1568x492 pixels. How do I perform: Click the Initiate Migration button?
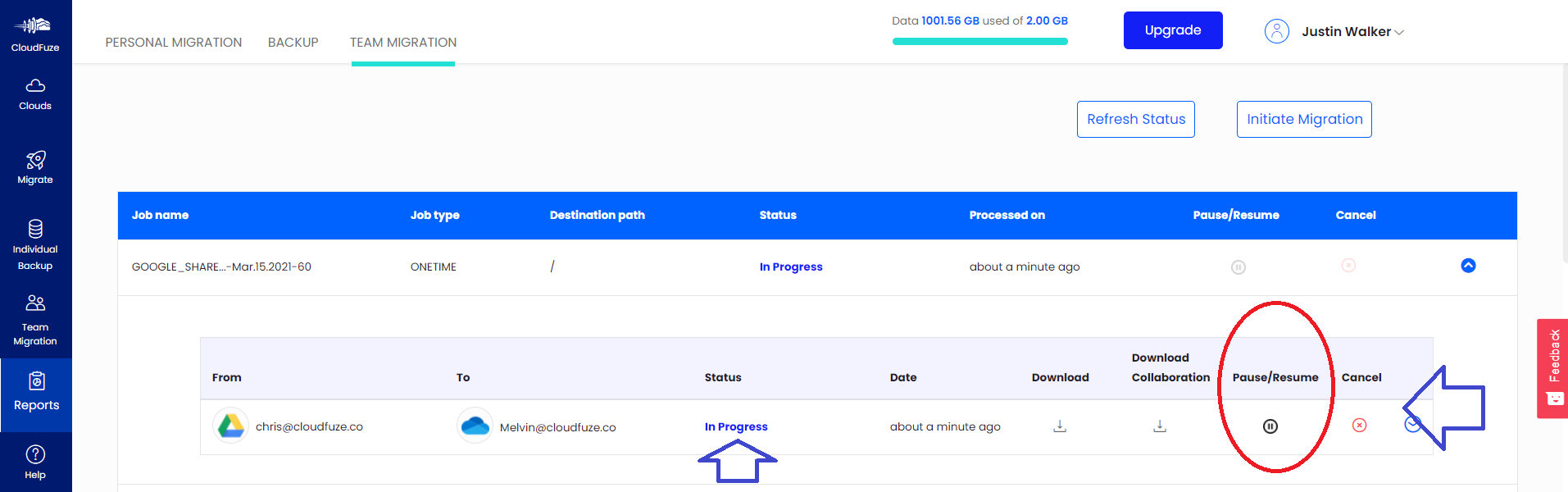click(x=1303, y=120)
